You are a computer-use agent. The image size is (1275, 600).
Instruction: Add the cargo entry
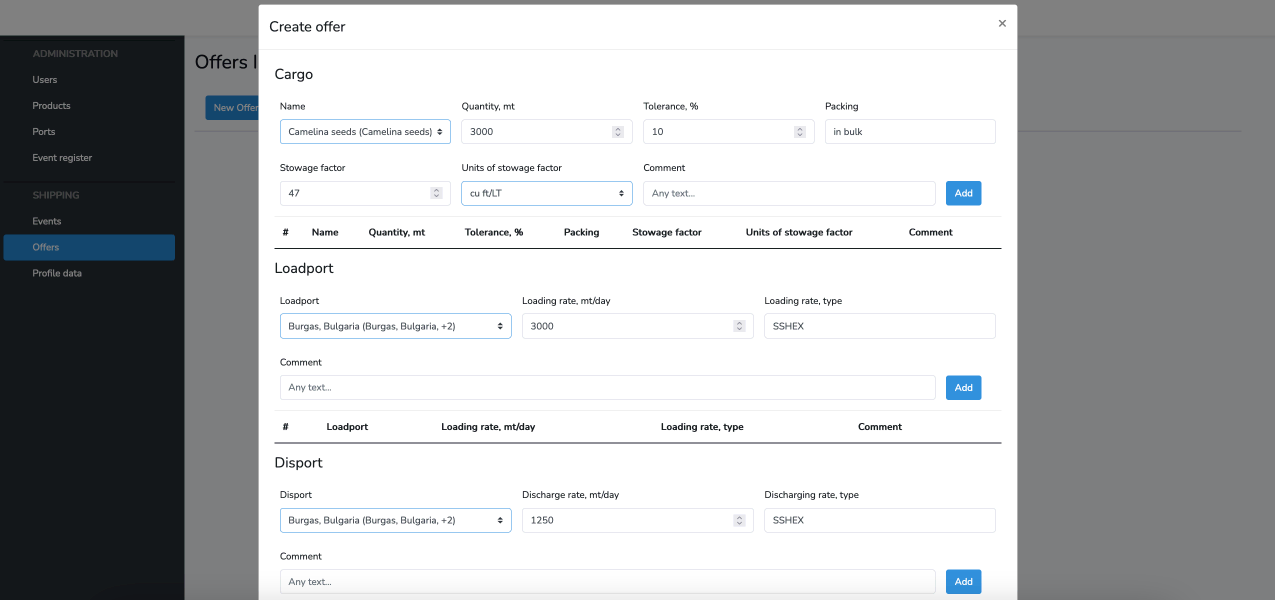point(963,193)
